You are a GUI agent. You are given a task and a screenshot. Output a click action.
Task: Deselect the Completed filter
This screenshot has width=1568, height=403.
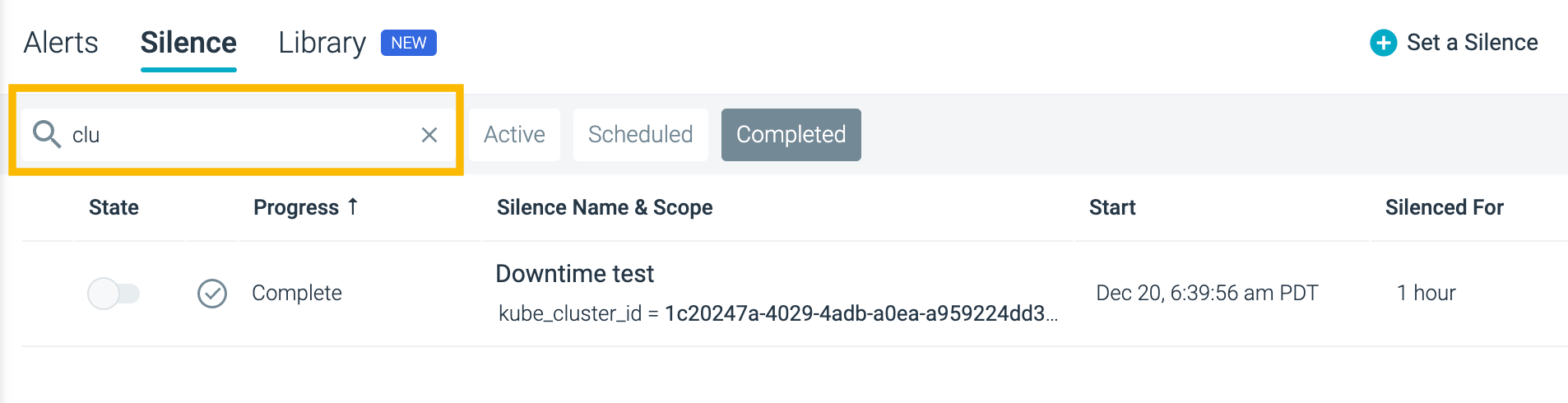click(791, 135)
